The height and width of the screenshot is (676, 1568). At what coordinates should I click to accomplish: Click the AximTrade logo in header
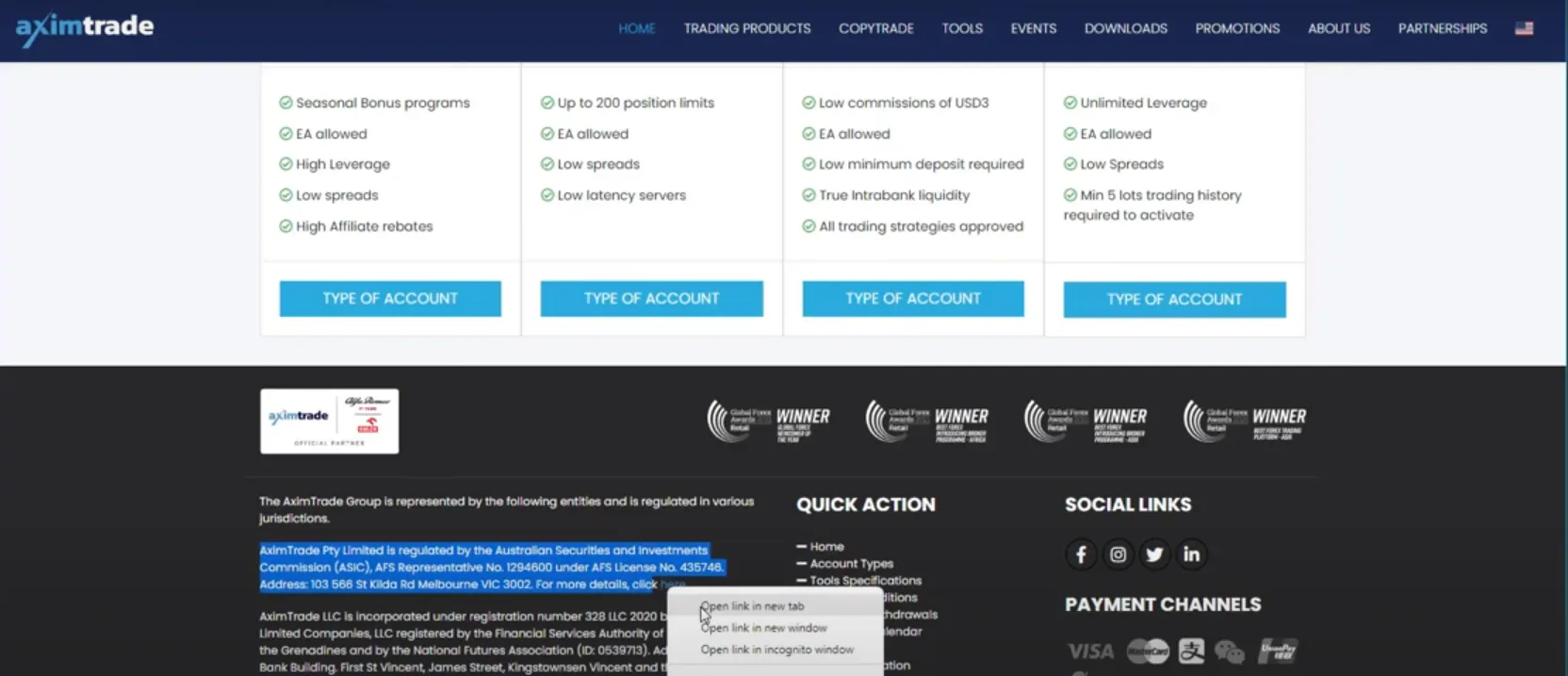(85, 28)
